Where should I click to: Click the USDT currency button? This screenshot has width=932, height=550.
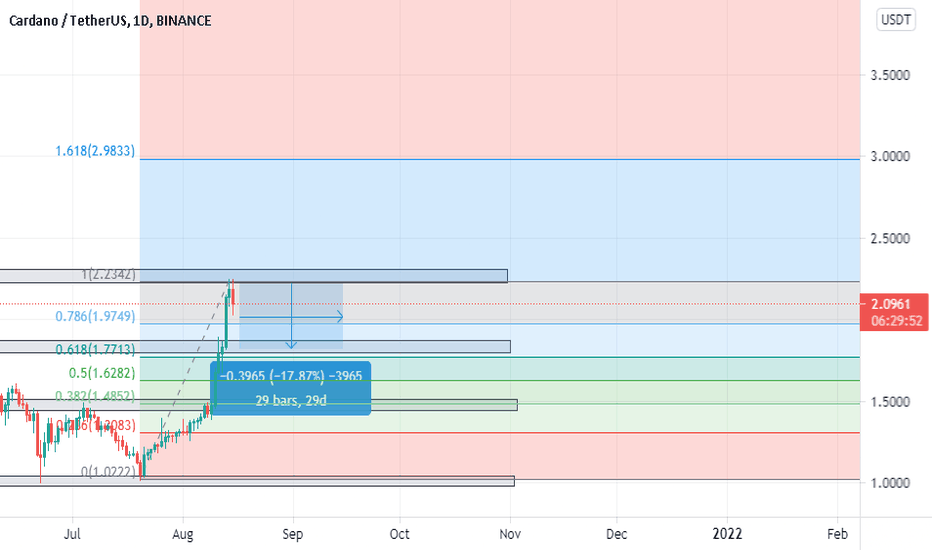pos(896,20)
